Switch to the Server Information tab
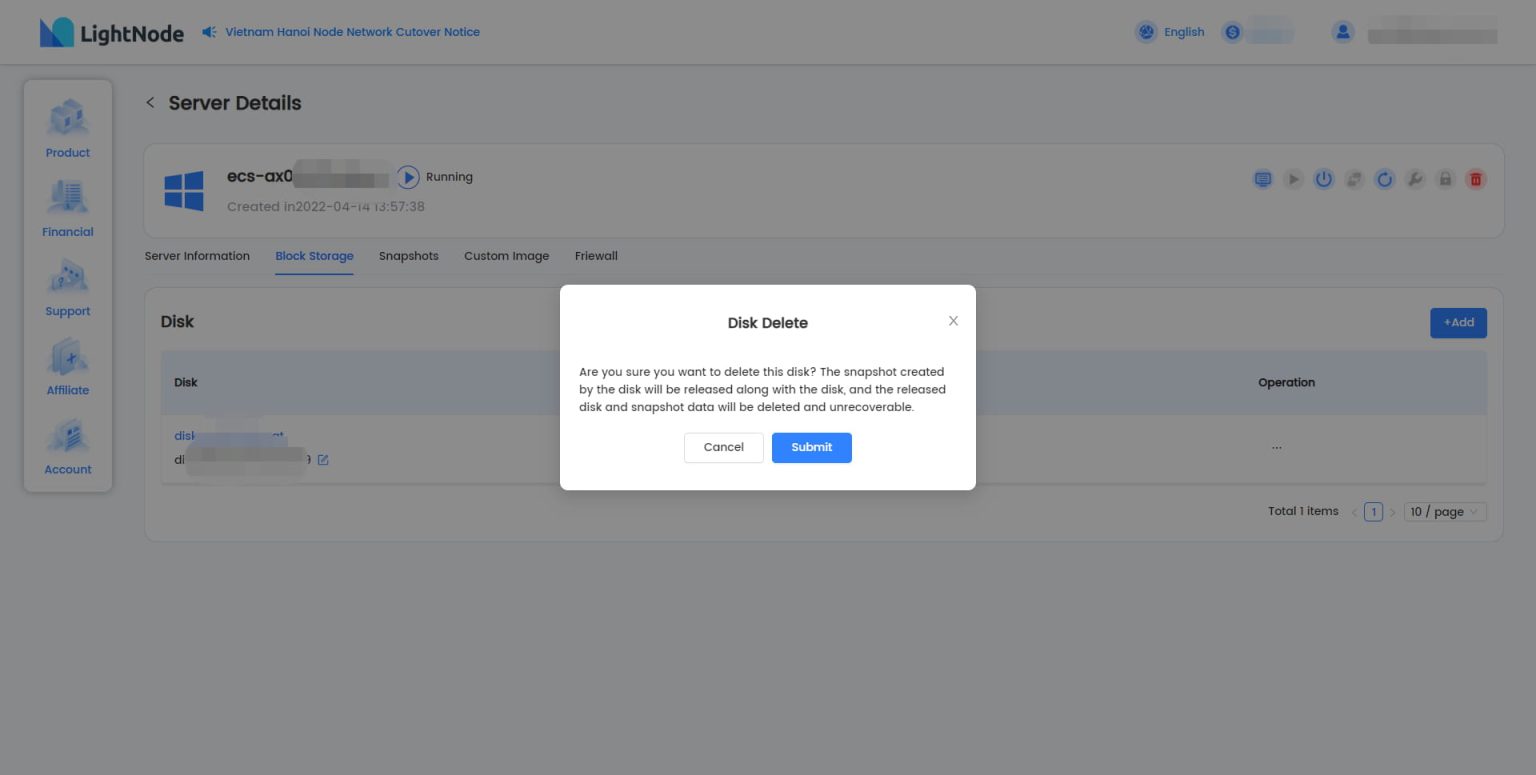This screenshot has width=1536, height=775. point(197,256)
